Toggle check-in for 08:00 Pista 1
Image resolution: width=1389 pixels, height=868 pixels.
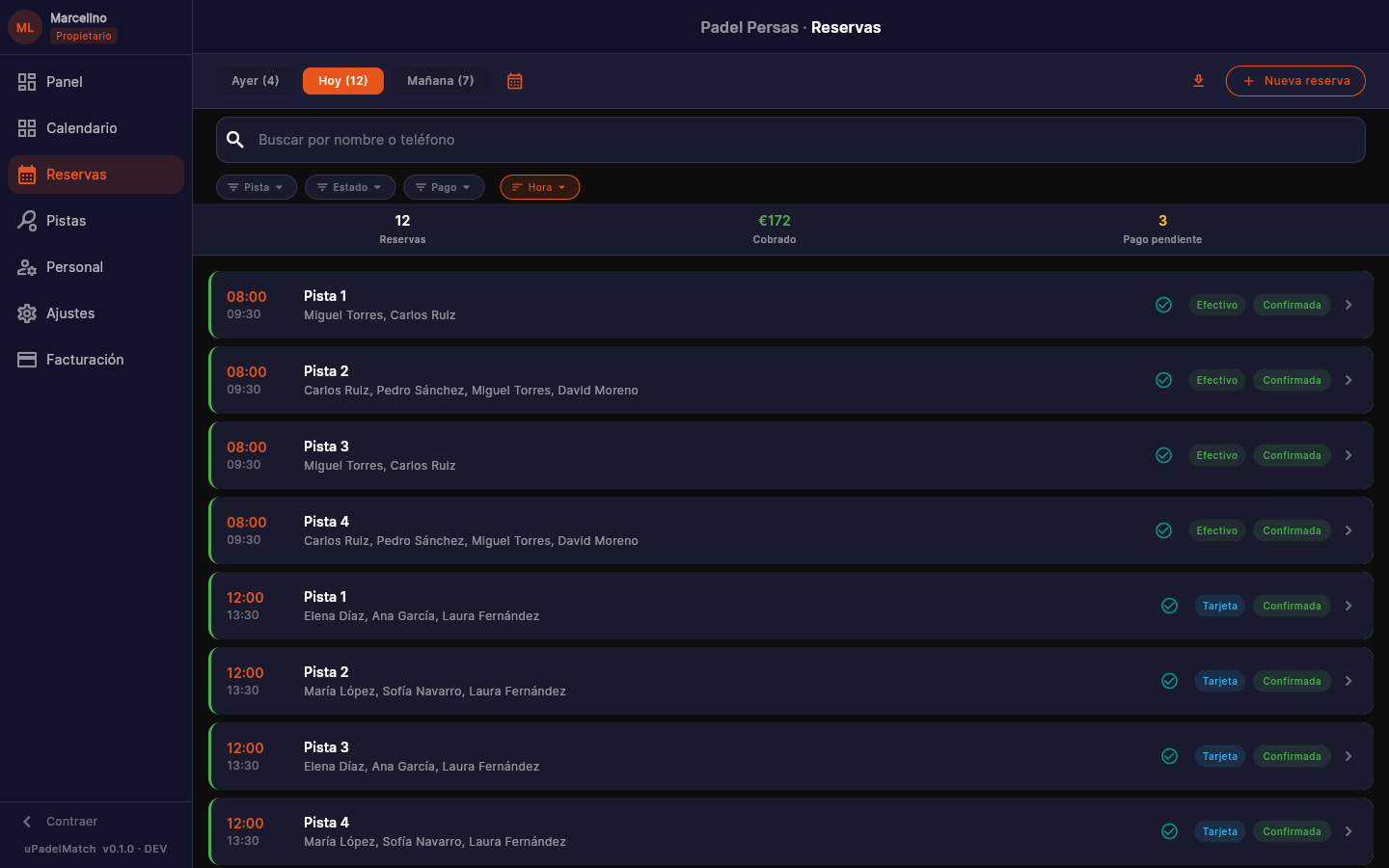[1163, 305]
